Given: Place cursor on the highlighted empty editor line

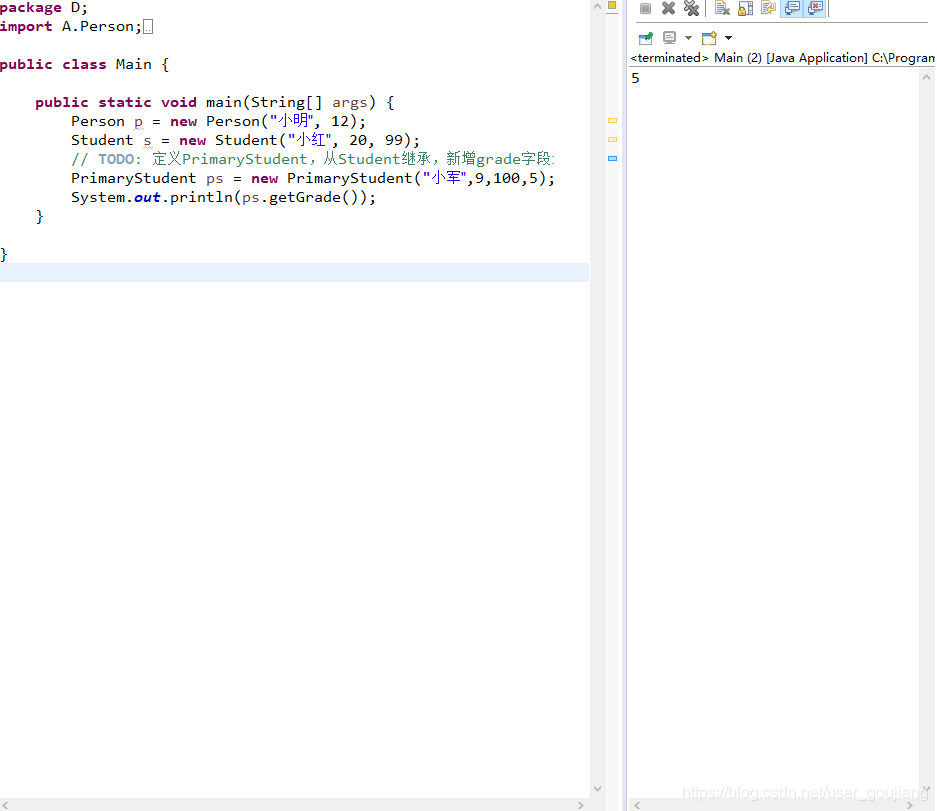Looking at the screenshot, I should pos(294,273).
